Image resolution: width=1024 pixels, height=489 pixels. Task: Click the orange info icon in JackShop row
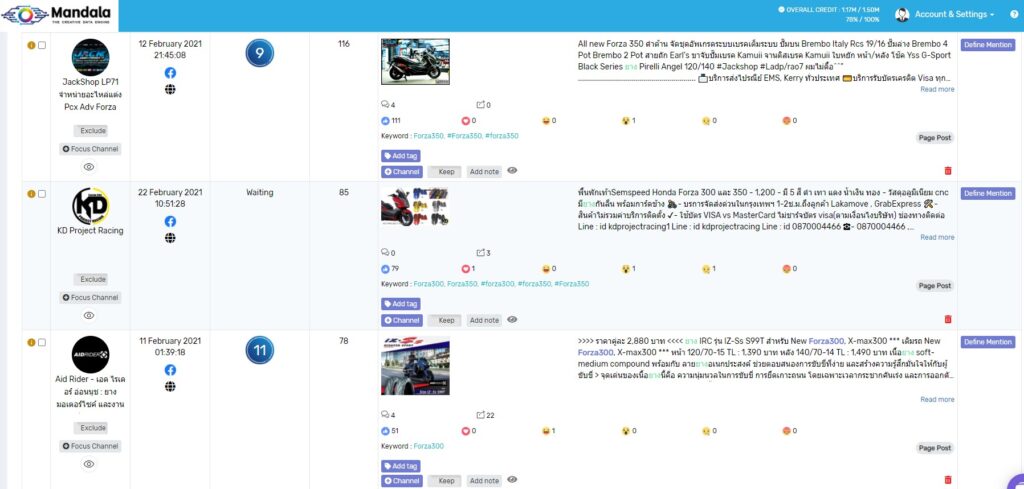coord(31,46)
